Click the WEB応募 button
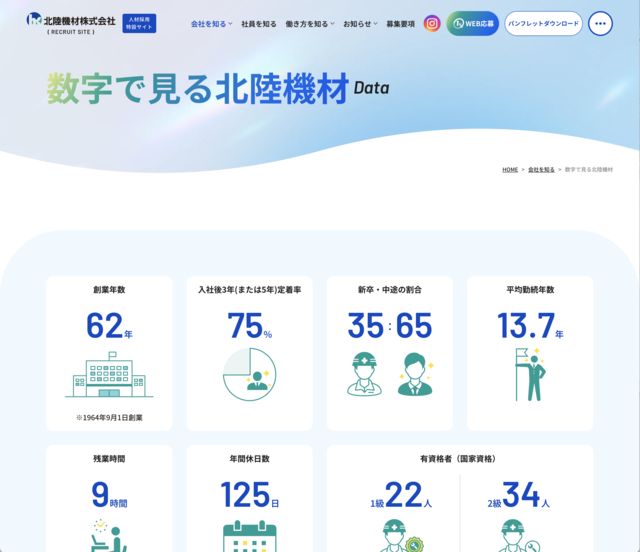 pos(473,23)
